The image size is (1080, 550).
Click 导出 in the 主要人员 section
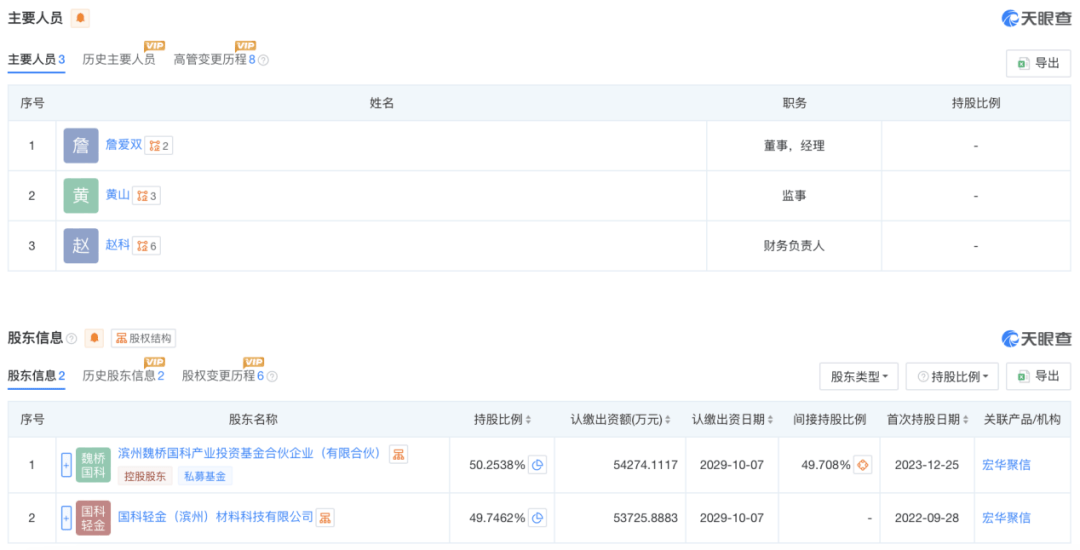[x=1038, y=63]
